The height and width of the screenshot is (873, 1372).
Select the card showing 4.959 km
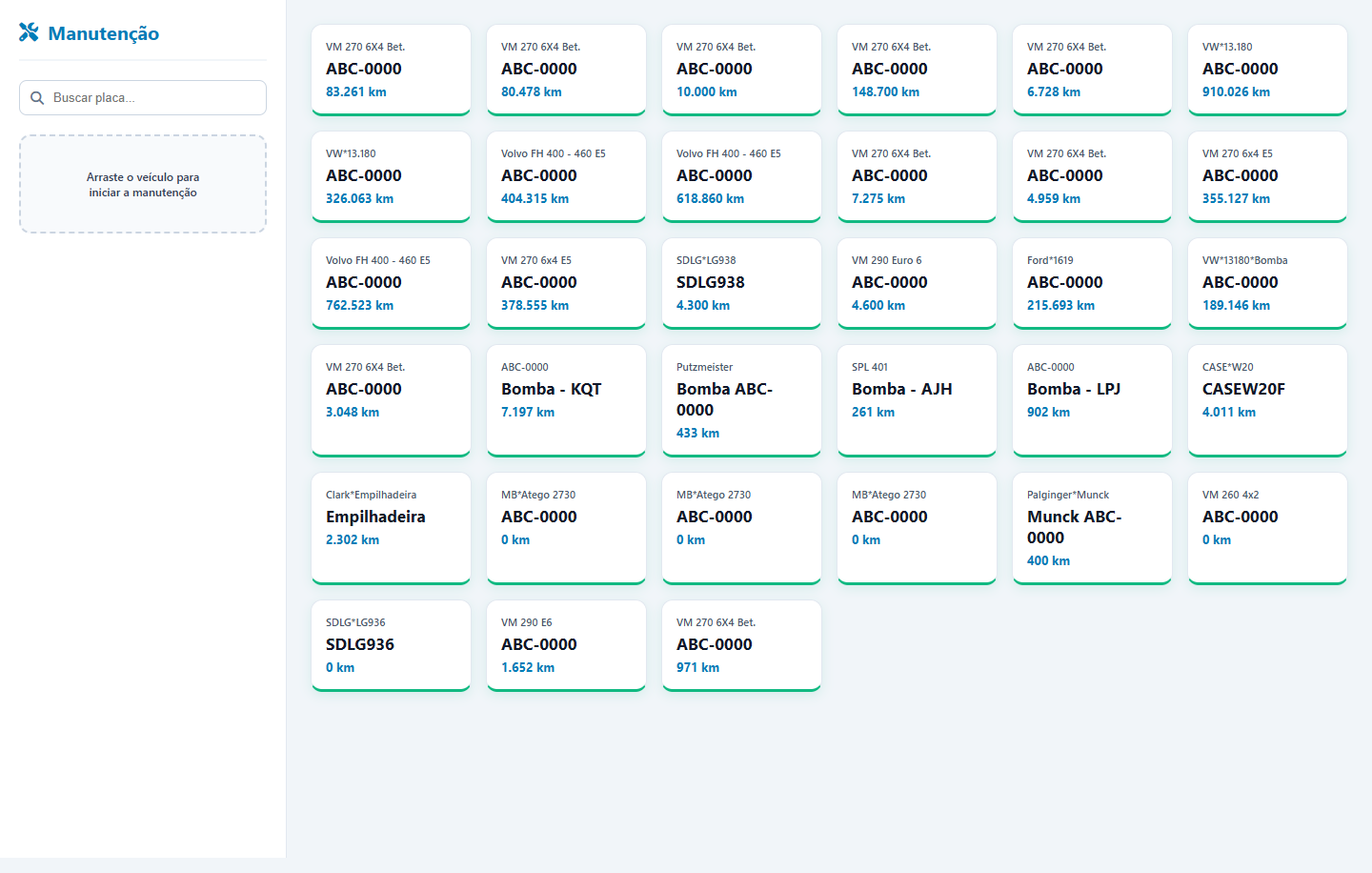(1092, 177)
